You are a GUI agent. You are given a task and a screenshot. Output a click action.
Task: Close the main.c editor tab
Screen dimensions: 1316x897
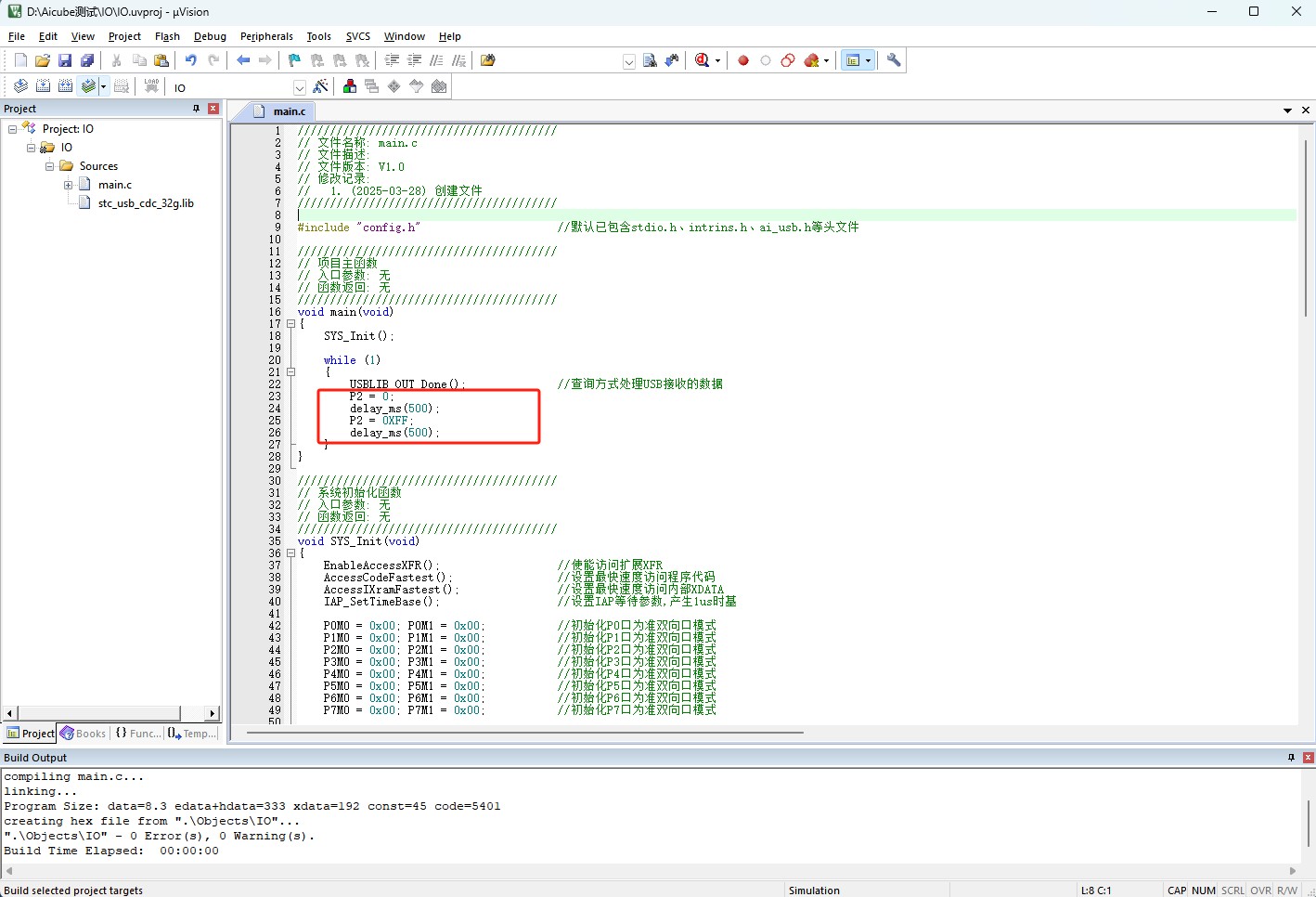(x=1306, y=110)
